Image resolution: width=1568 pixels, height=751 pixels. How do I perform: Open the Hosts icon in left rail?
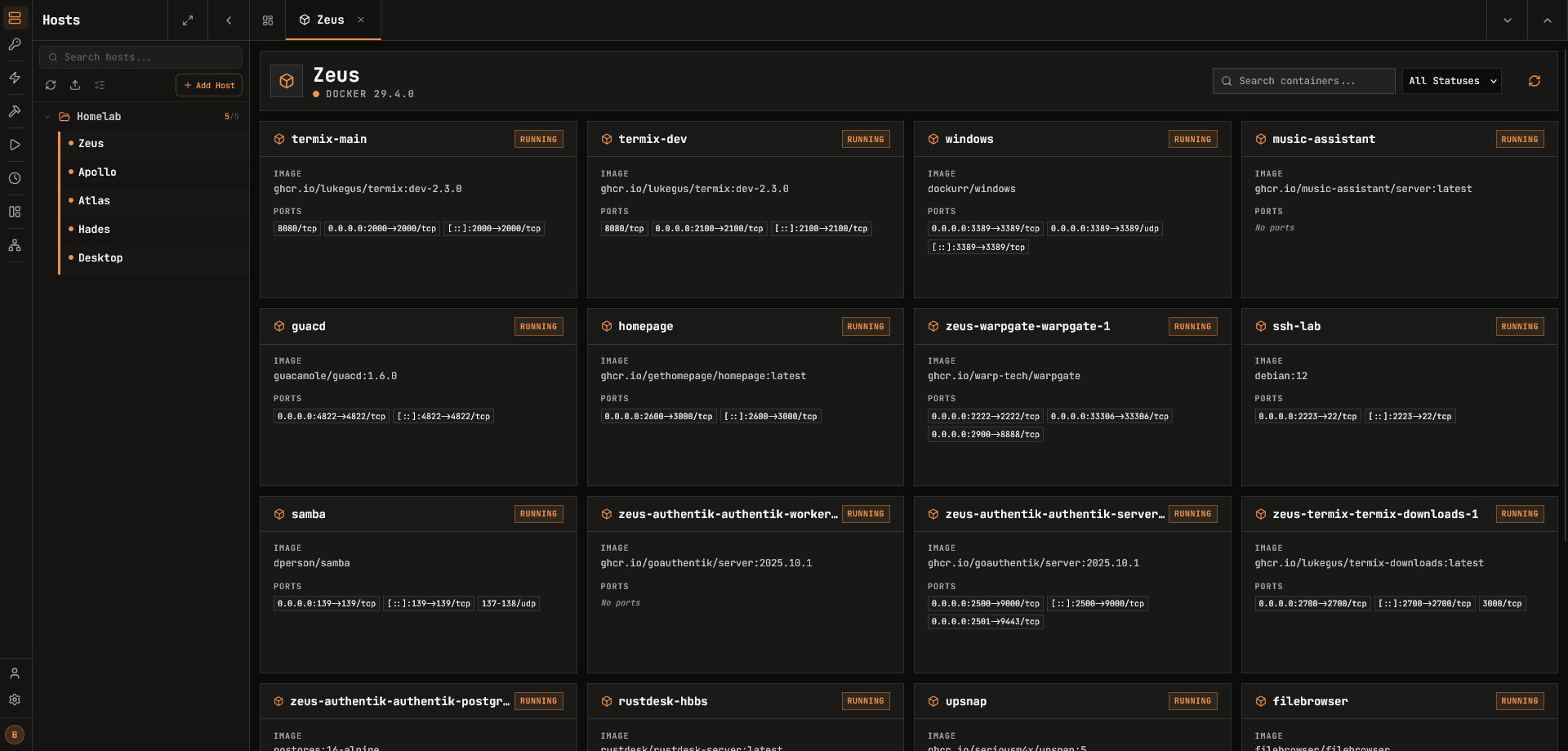(15, 18)
